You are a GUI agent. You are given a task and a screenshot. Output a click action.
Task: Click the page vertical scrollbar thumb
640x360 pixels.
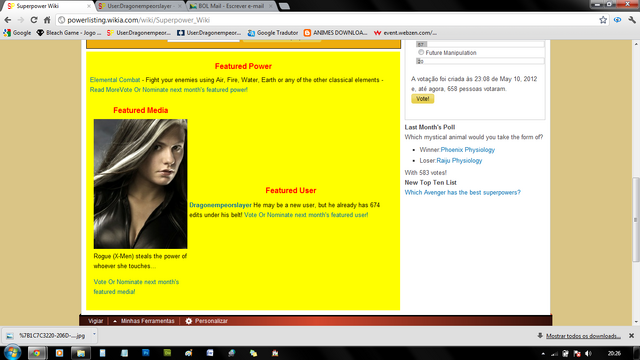pos(636,219)
